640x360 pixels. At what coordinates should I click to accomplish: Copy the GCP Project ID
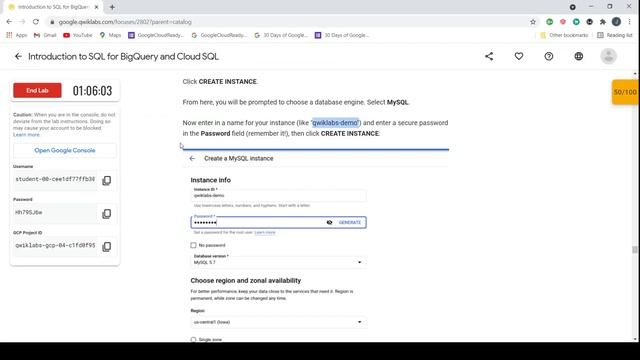click(x=107, y=247)
